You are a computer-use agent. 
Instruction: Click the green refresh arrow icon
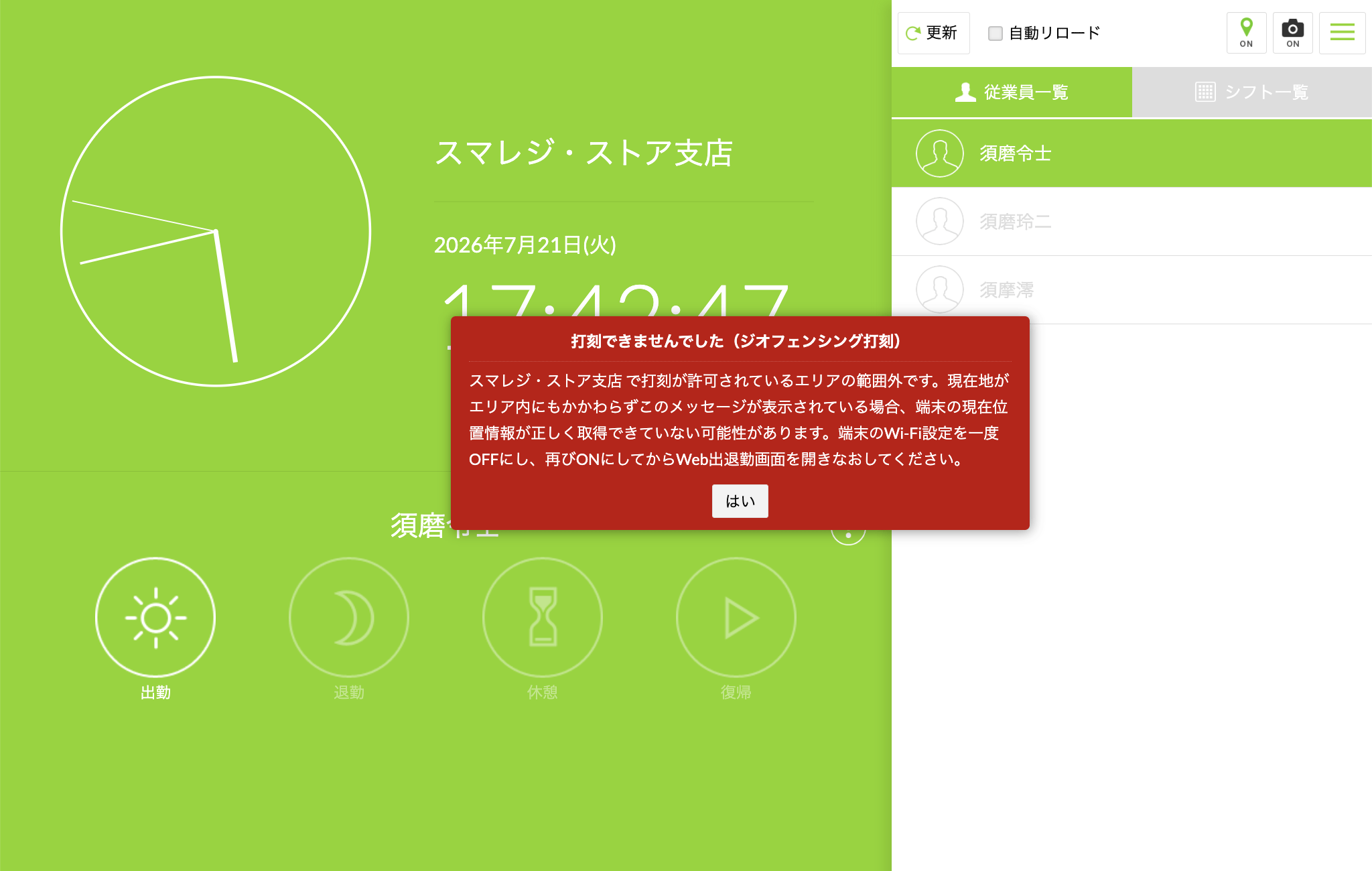[x=913, y=33]
